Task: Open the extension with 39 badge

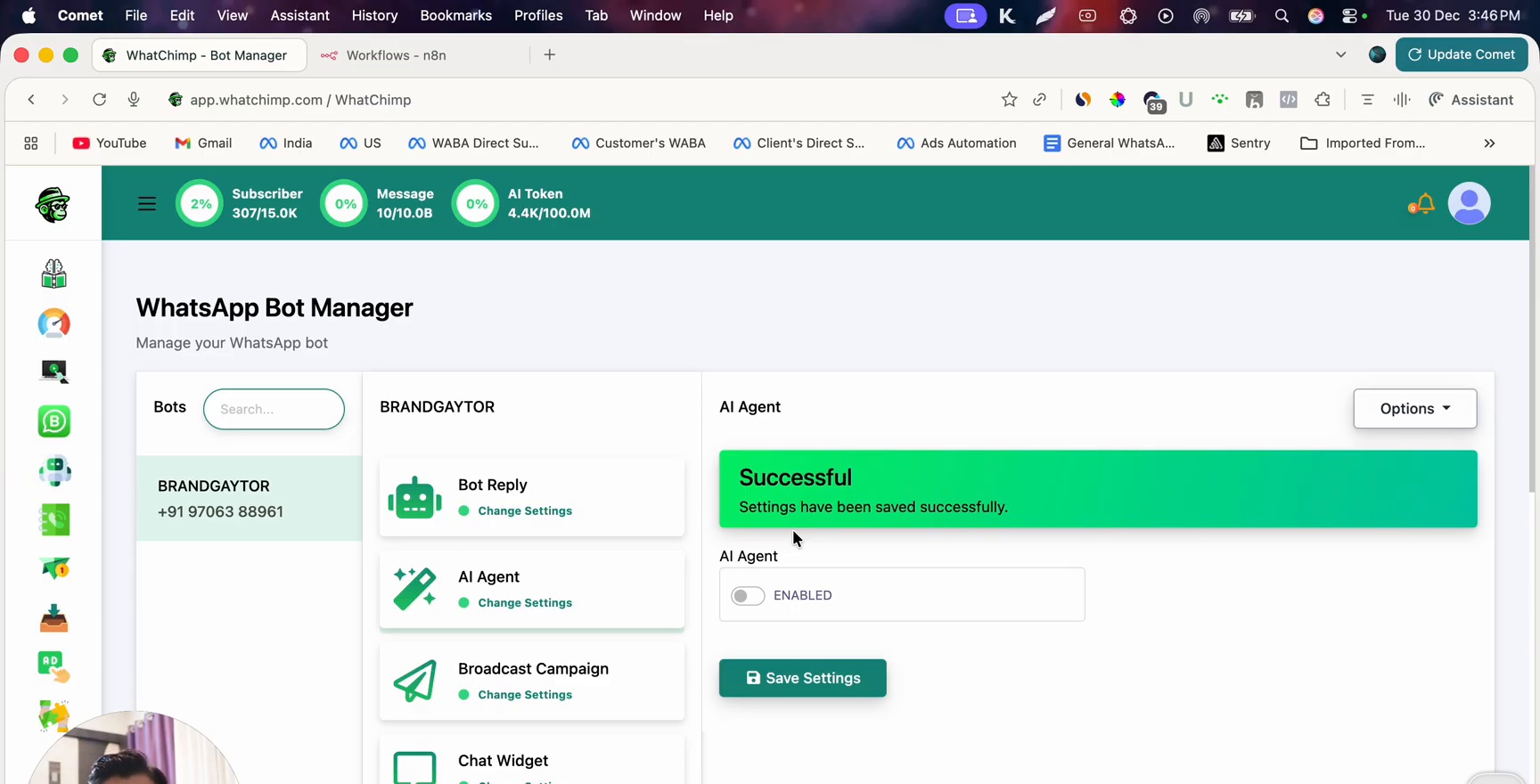Action: pyautogui.click(x=1153, y=101)
